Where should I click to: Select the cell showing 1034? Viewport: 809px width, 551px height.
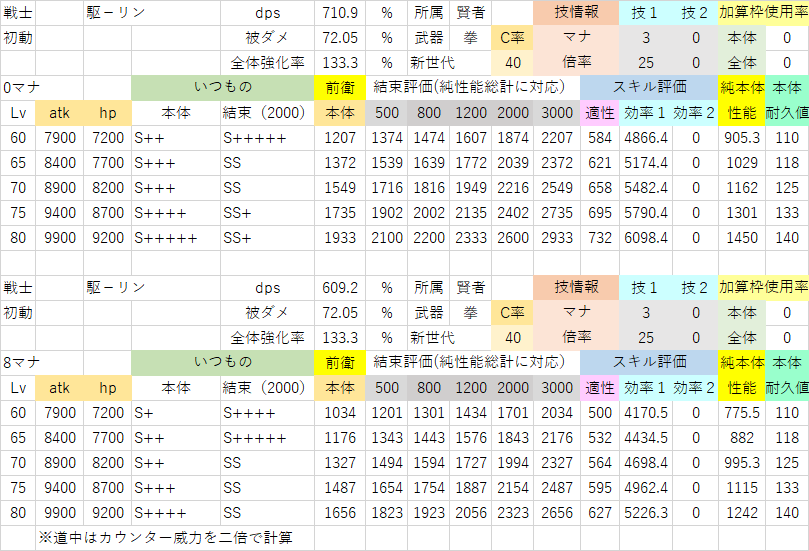[340, 413]
